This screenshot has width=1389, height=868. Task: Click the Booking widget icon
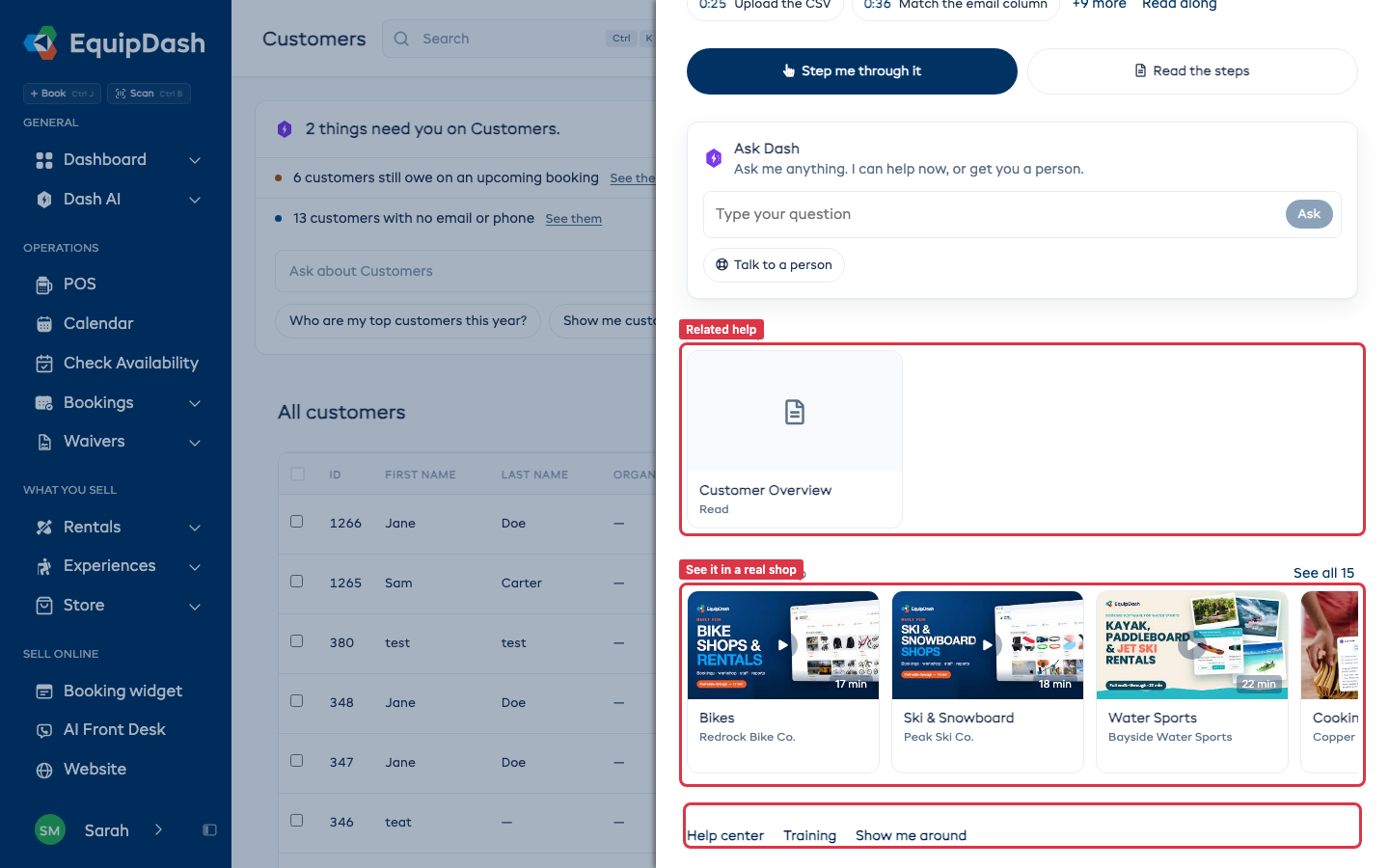[44, 692]
